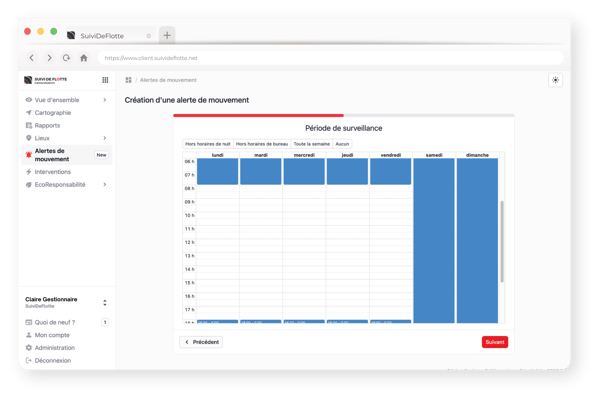Image resolution: width=600 pixels, height=399 pixels.
Task: Expand Vue d'ensemble chevron
Action: [105, 100]
